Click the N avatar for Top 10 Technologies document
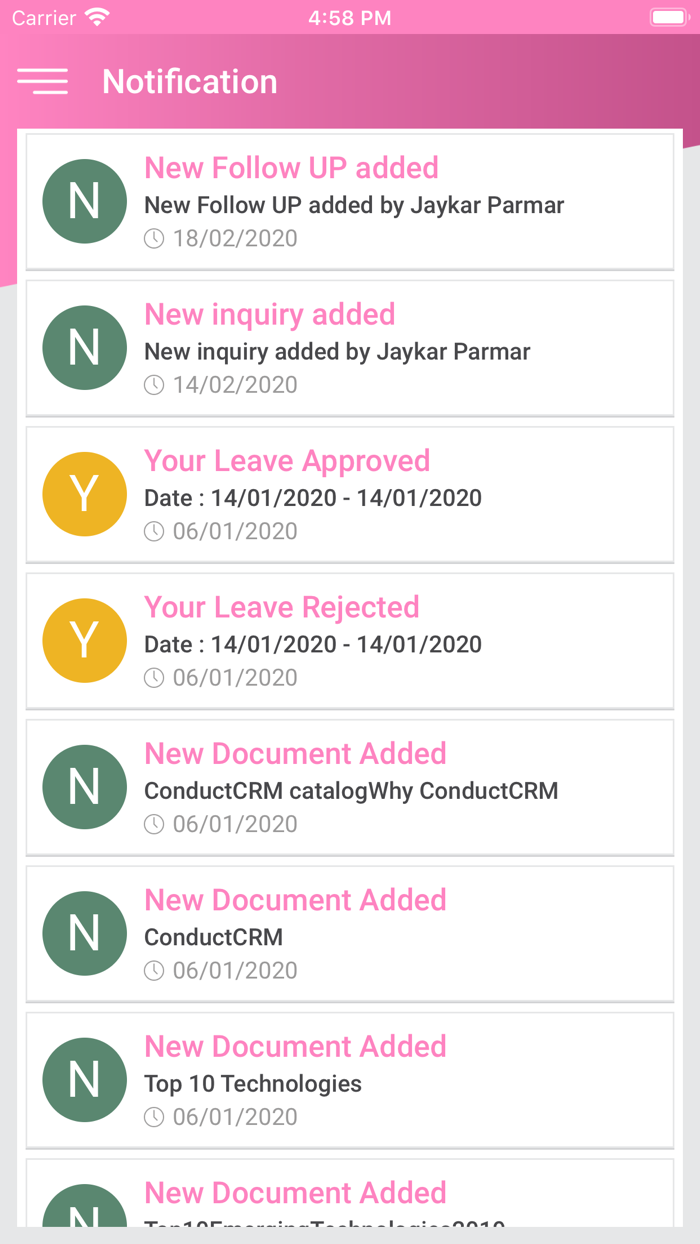Image resolution: width=700 pixels, height=1244 pixels. [84, 1079]
